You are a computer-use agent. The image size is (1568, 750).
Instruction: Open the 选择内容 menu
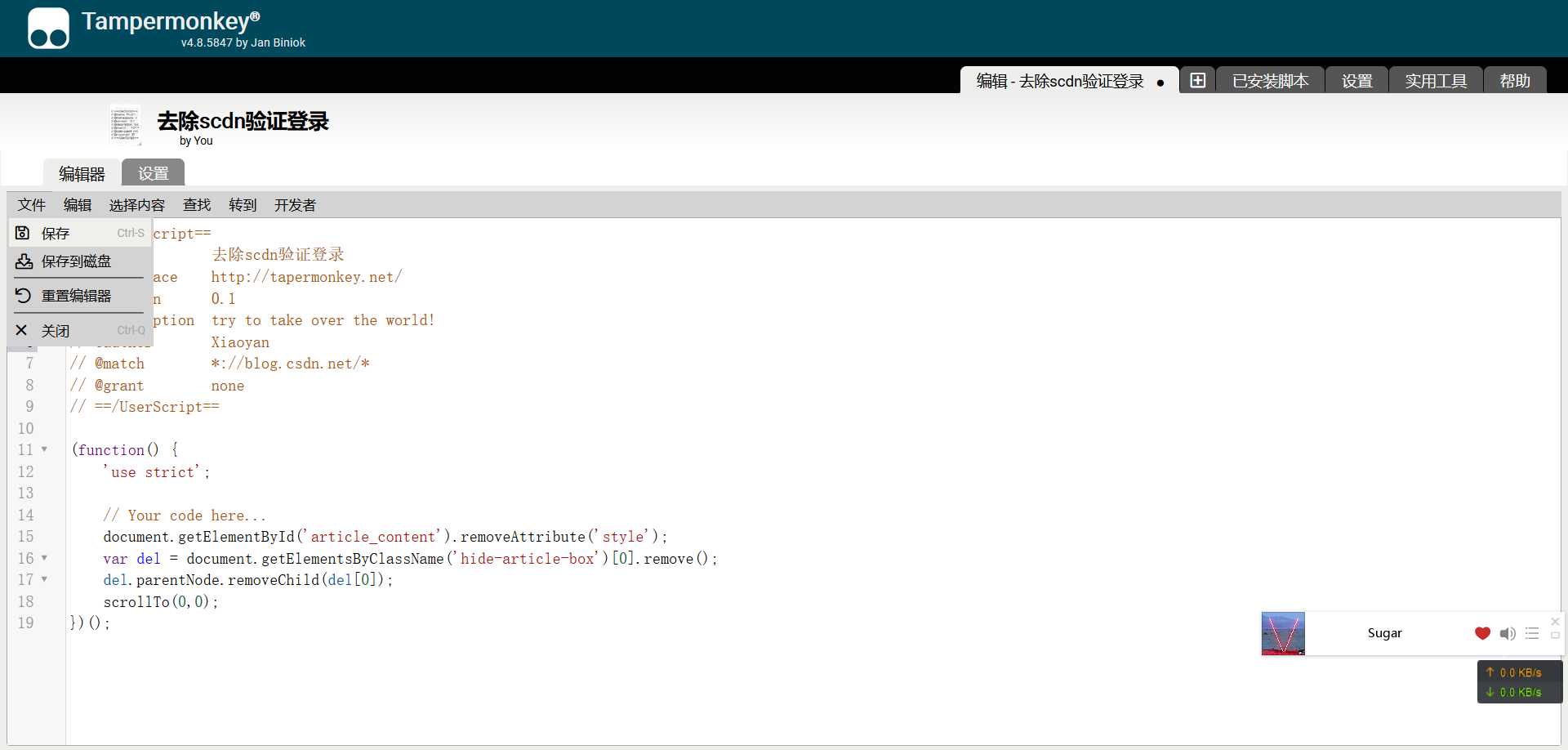[137, 205]
